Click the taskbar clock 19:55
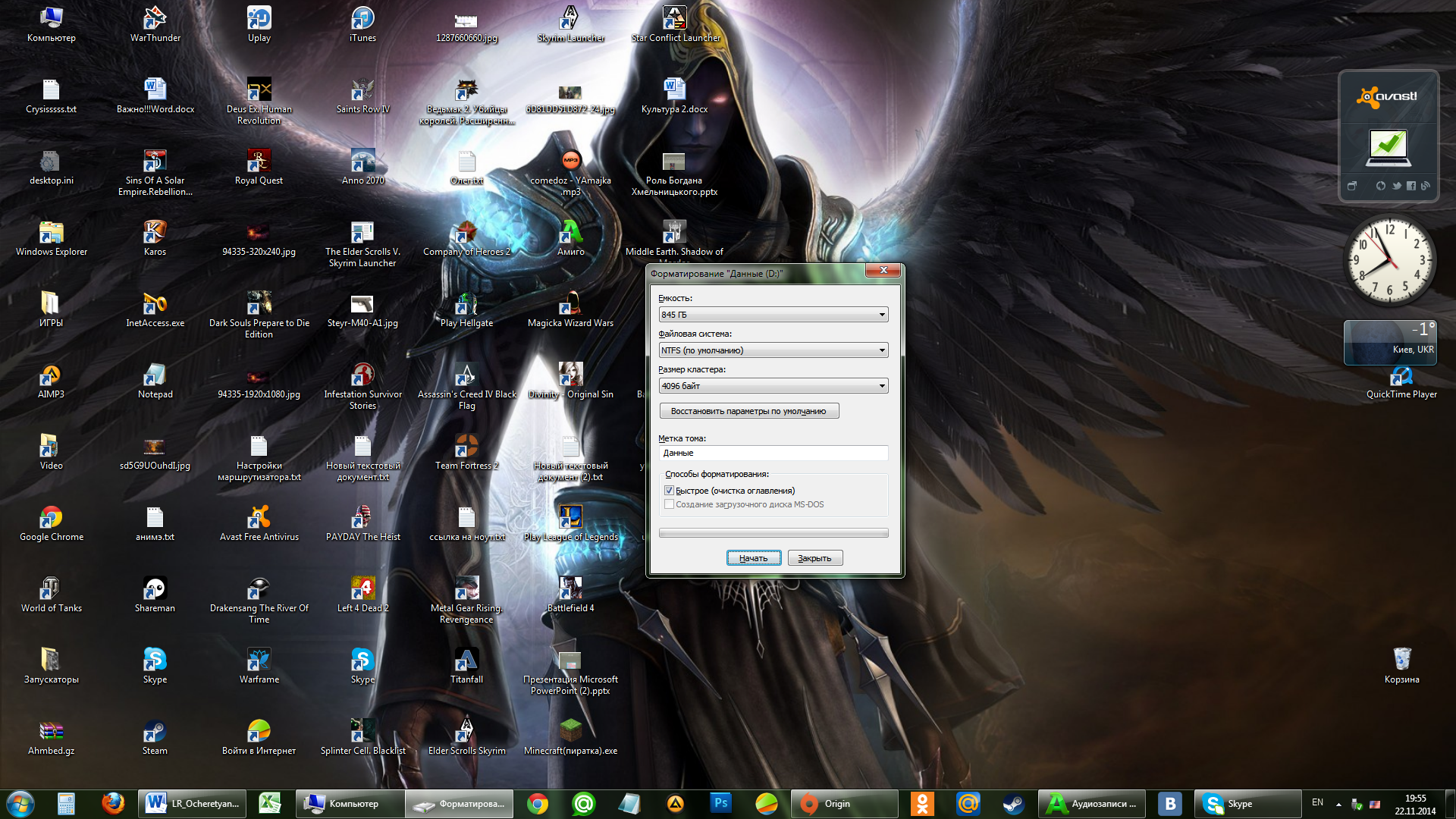1456x819 pixels. coord(1415,804)
